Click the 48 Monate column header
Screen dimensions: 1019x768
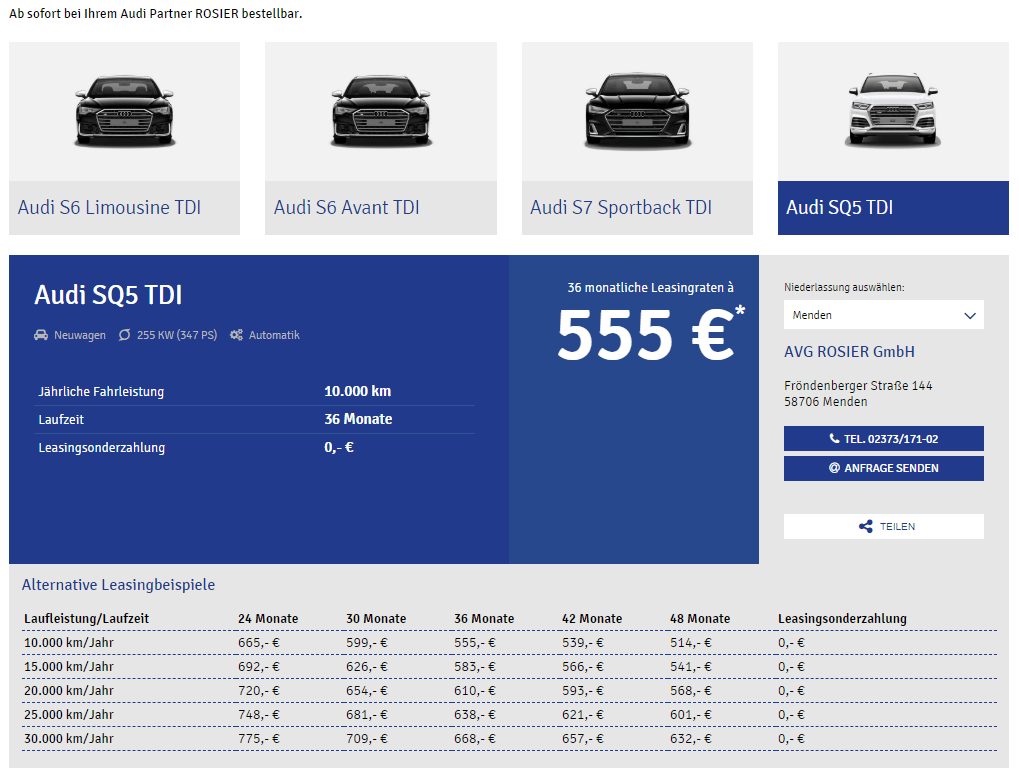[x=700, y=619]
